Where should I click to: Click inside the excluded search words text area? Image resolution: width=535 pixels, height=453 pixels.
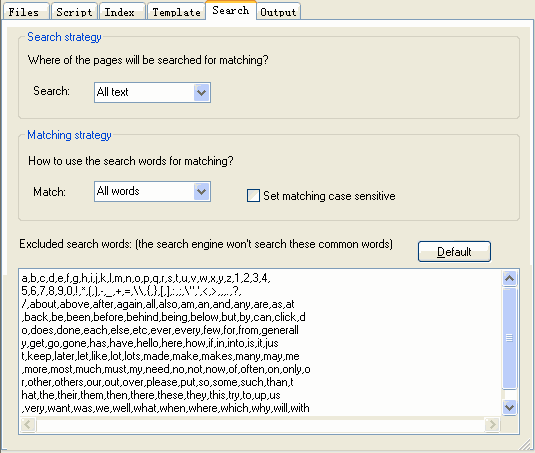[x=260, y=343]
